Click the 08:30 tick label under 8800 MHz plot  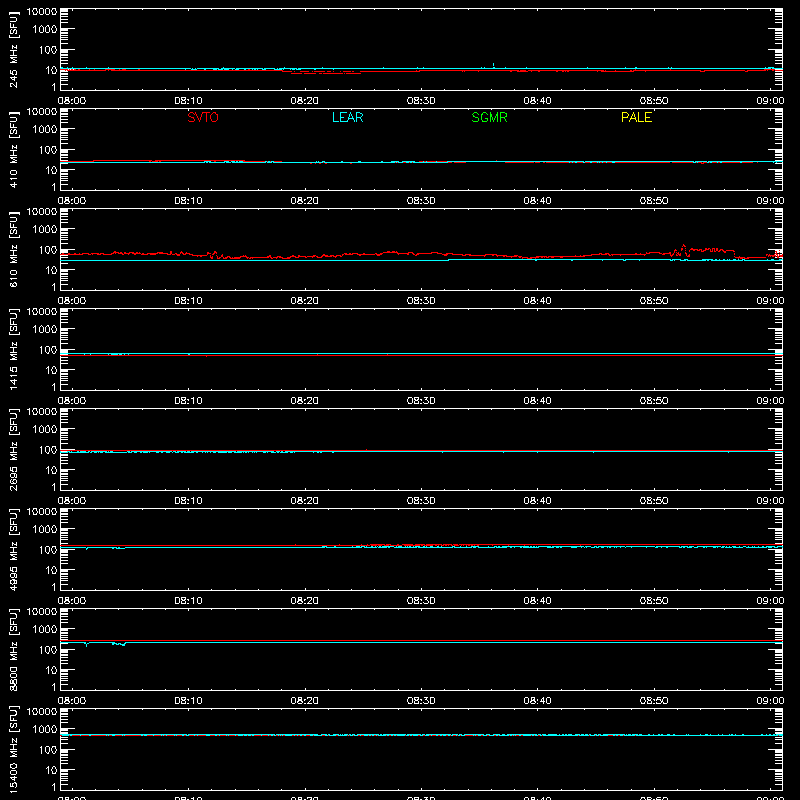click(421, 701)
